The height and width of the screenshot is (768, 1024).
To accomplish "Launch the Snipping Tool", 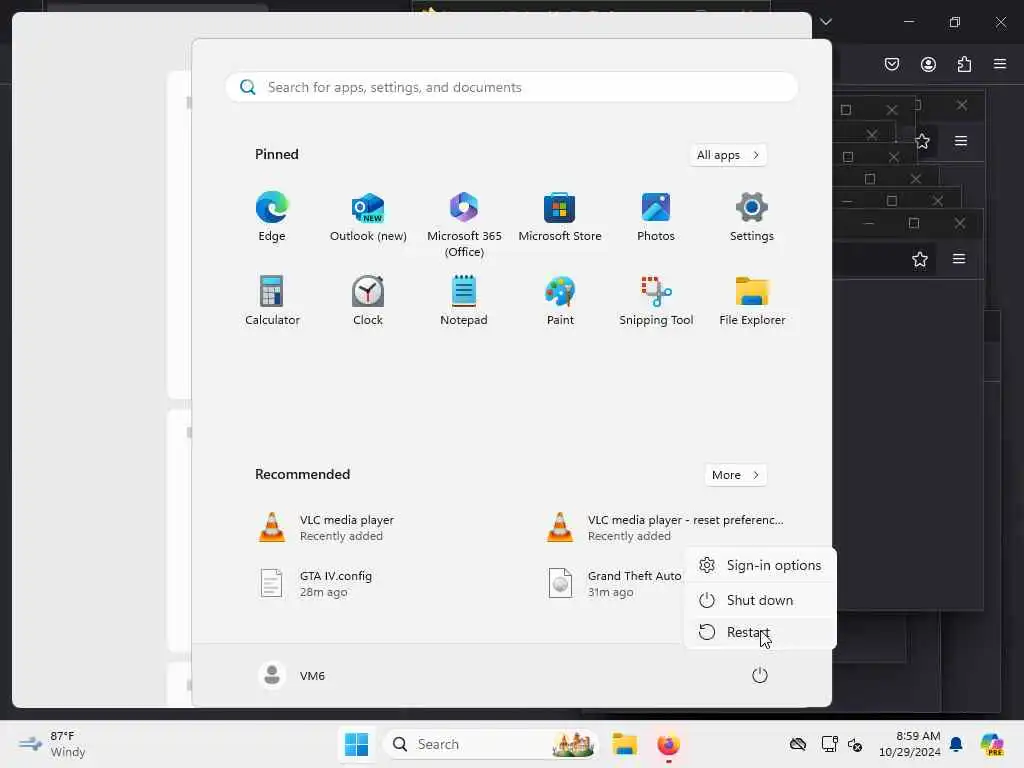I will point(656,300).
